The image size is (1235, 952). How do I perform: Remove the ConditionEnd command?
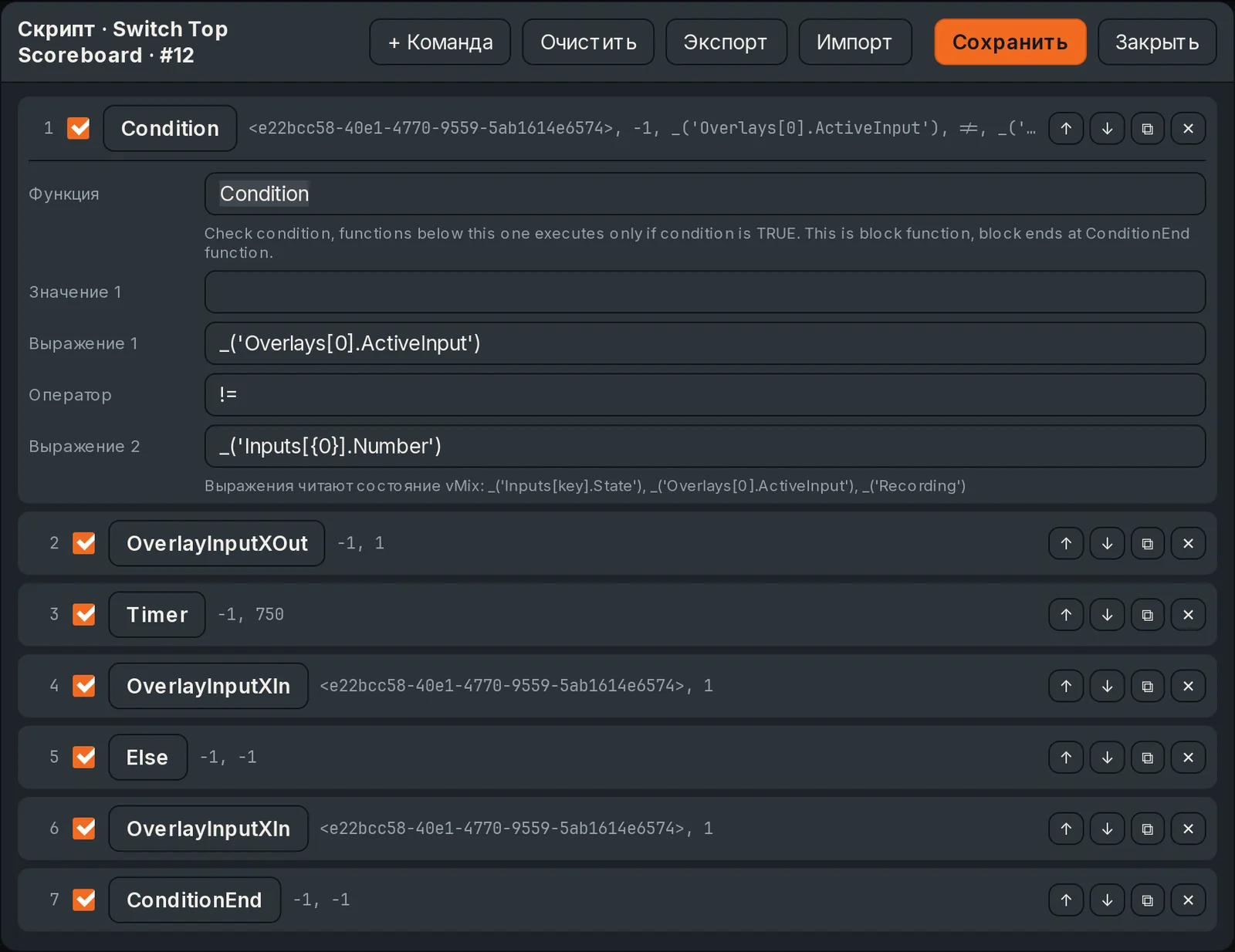[1189, 900]
